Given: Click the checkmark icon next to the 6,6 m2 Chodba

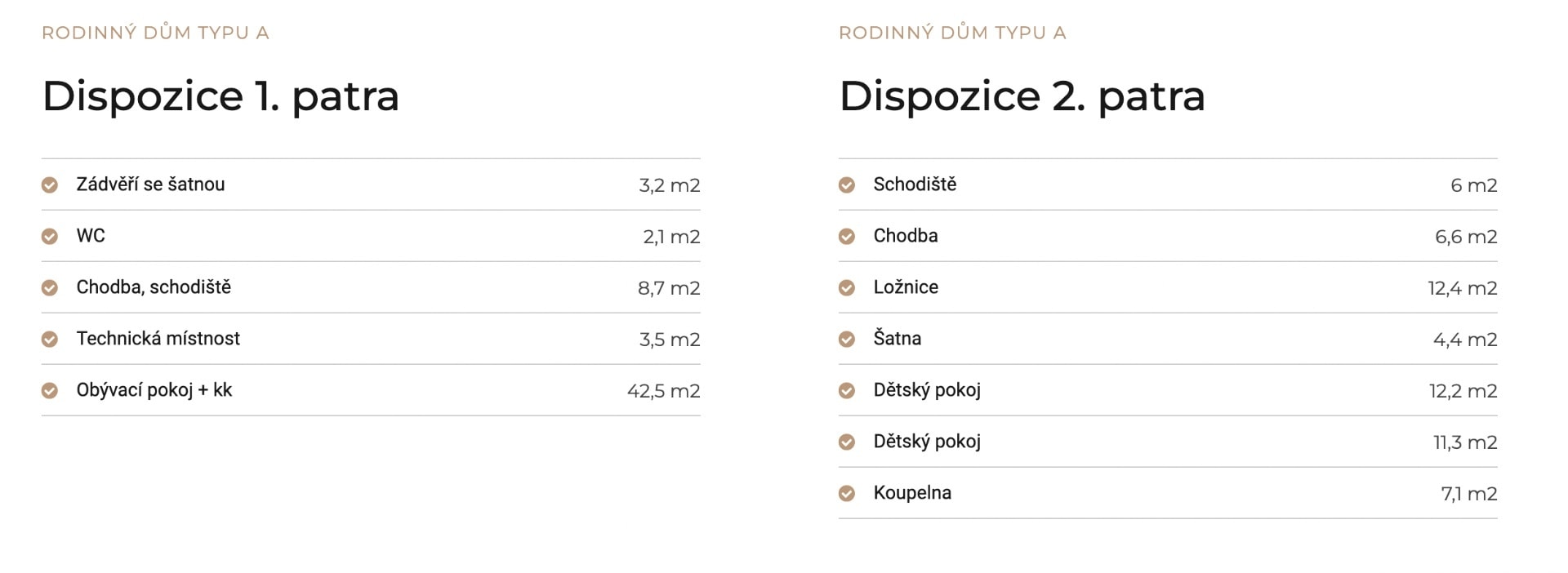Looking at the screenshot, I should point(847,237).
